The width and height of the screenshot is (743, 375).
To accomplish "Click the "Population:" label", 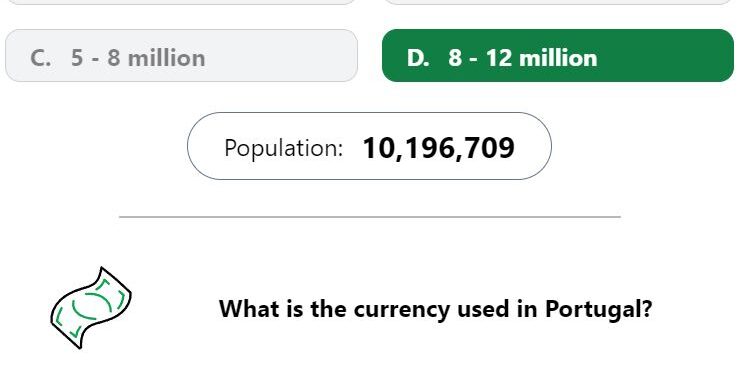I will (283, 148).
